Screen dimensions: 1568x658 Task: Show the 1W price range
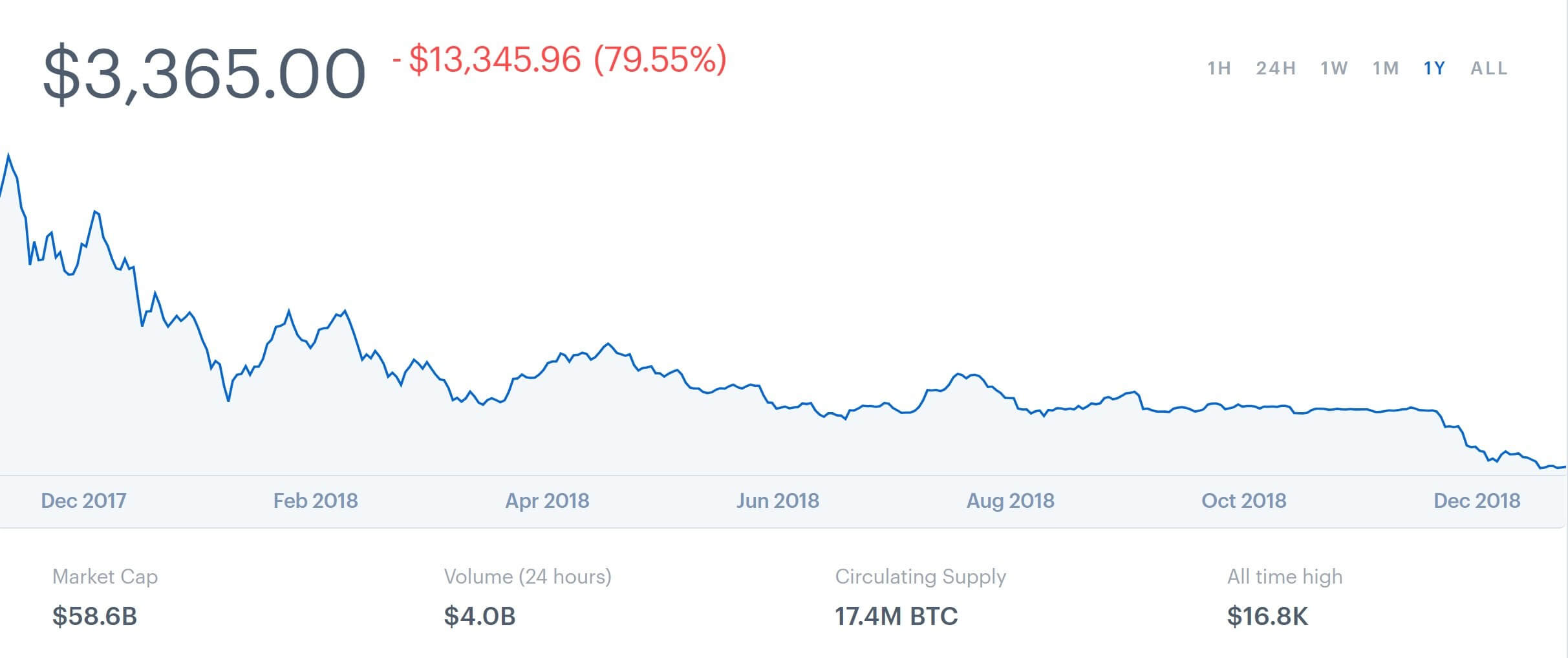tap(1334, 69)
